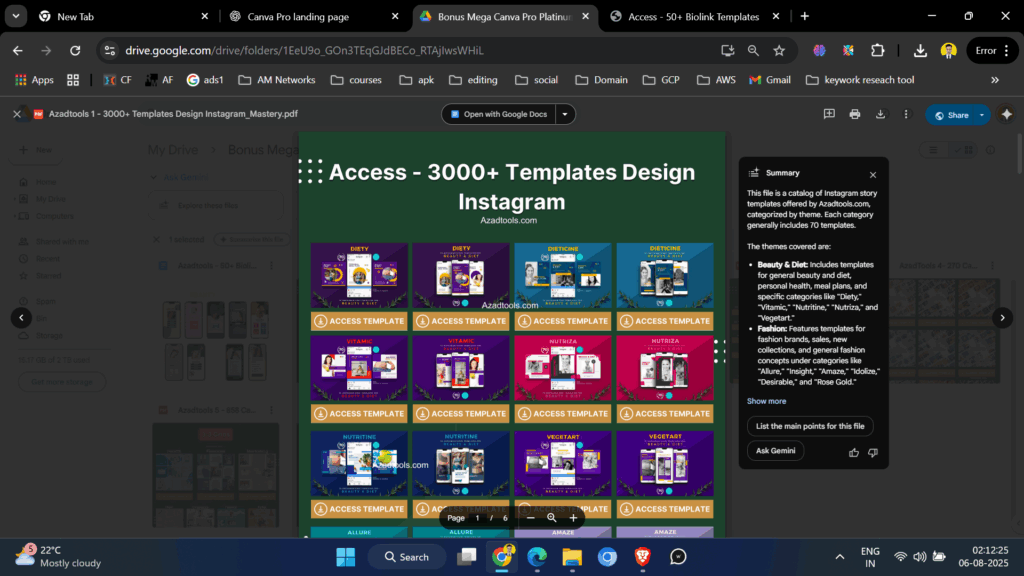Close the PDF preview with X icon
The image size is (1024, 576).
coord(17,114)
